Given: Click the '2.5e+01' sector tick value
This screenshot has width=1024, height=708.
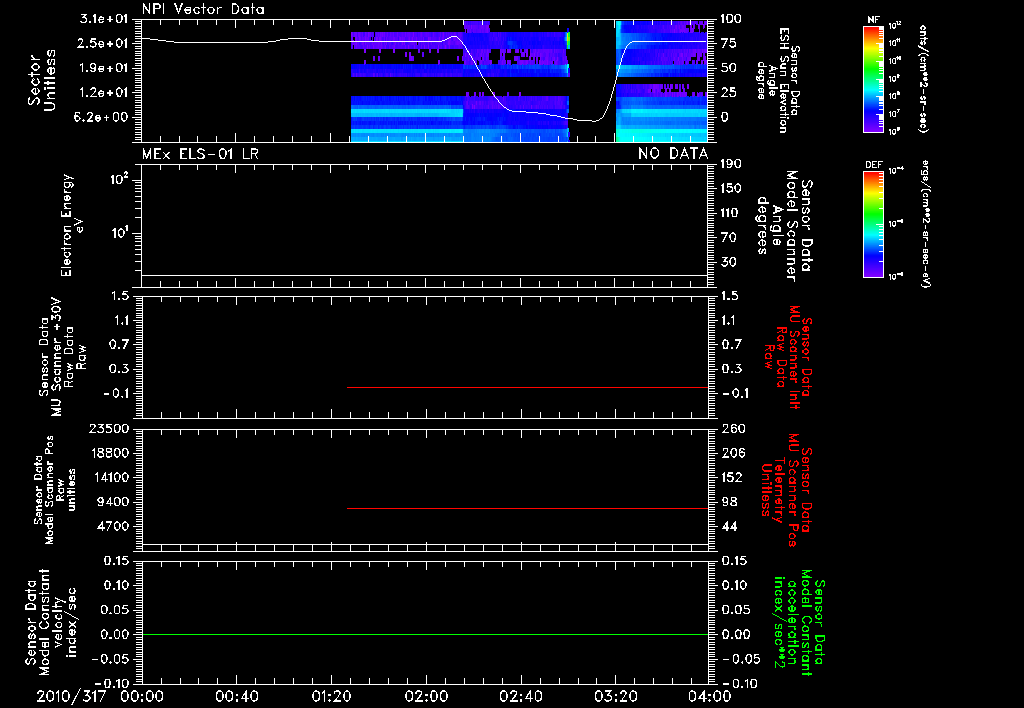Looking at the screenshot, I should [x=103, y=43].
